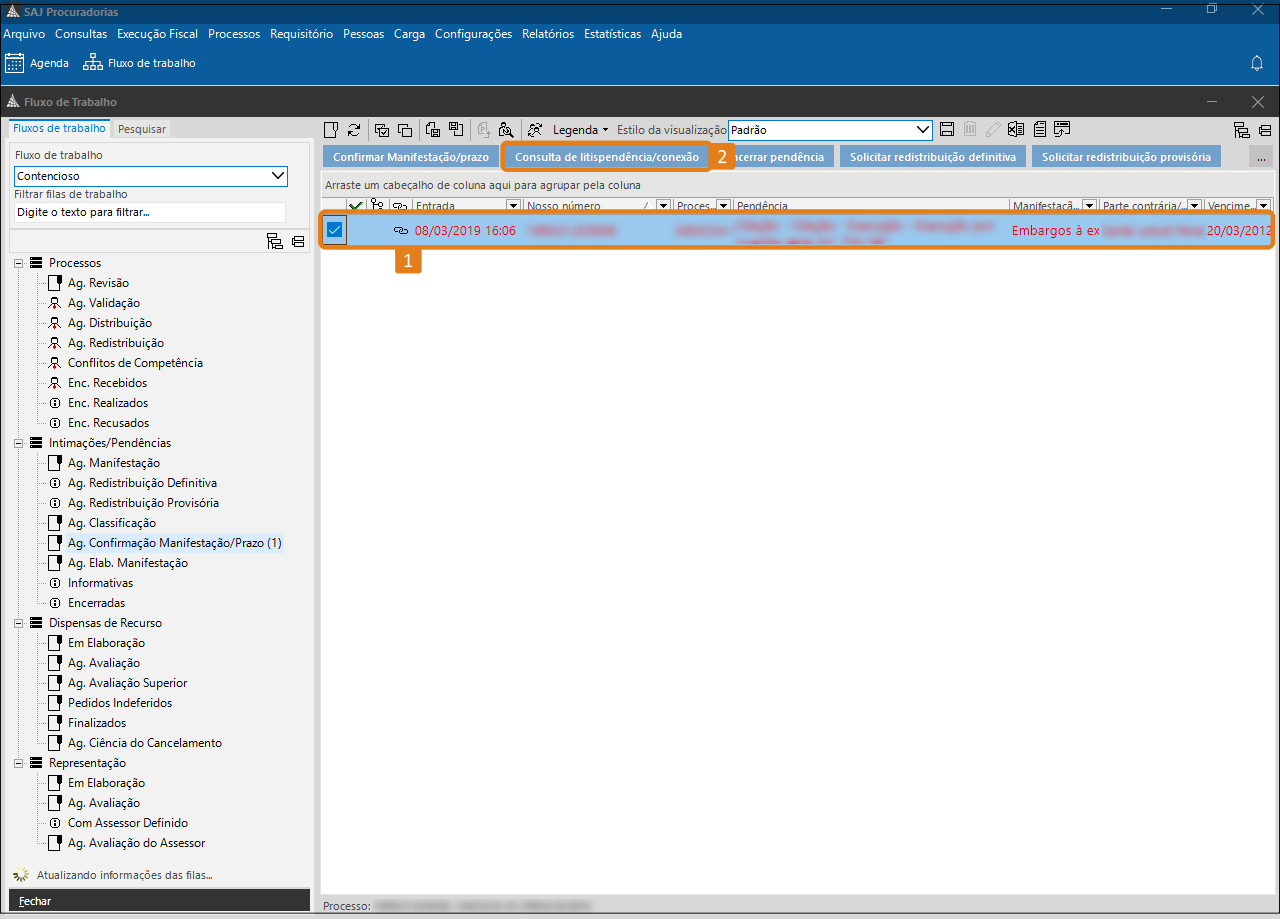Screen dimensions: 1280x919
Task: Click the filter queues text field
Action: [150, 212]
